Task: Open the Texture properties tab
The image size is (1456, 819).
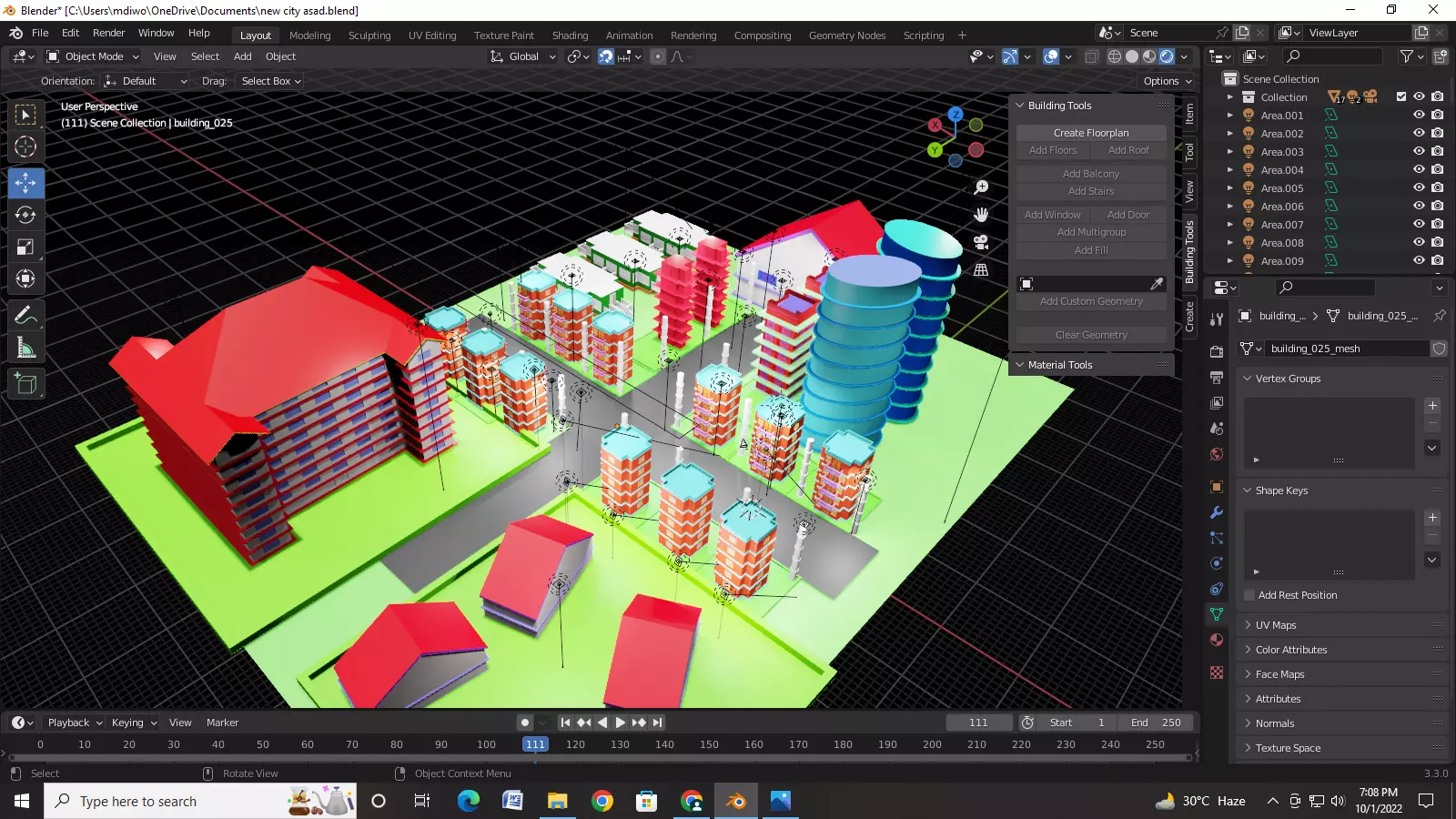Action: pos(1217,672)
